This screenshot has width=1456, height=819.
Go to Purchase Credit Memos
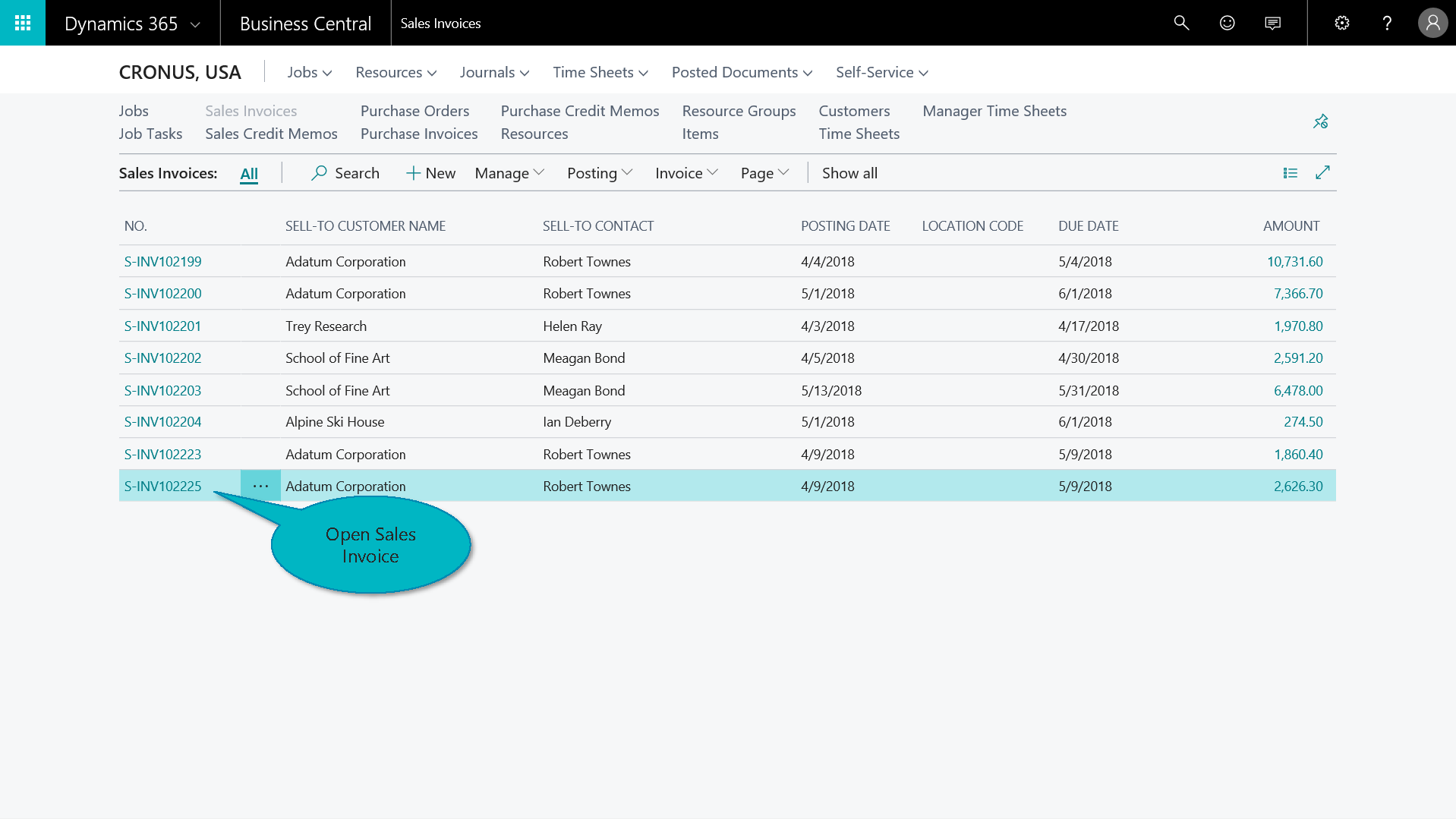click(x=579, y=111)
